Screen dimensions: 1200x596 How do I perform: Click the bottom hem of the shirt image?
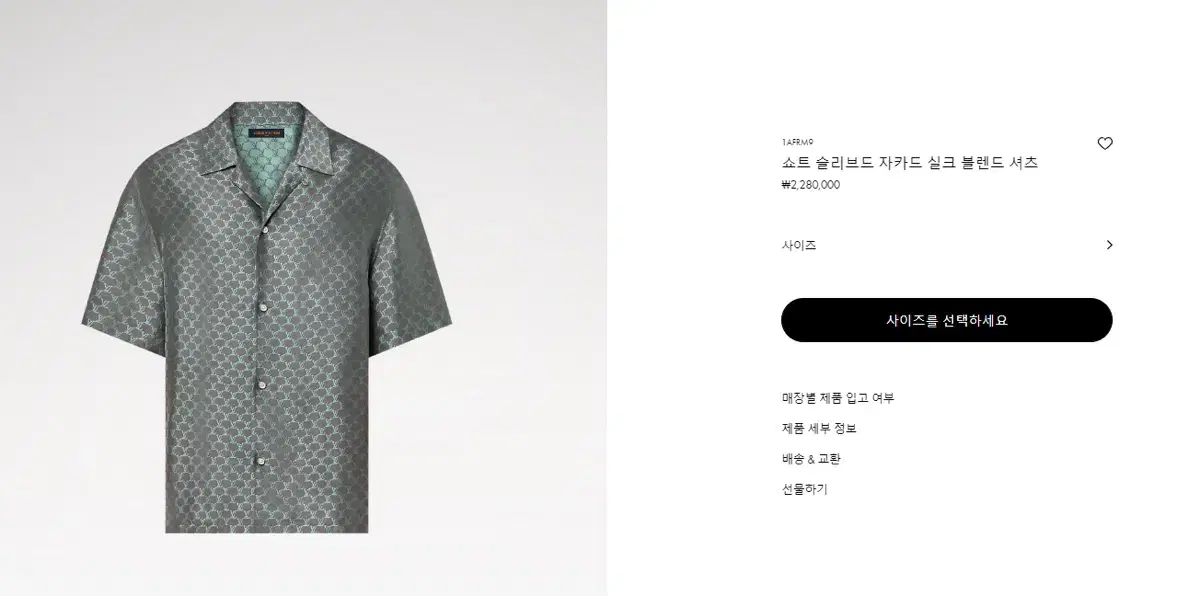268,525
